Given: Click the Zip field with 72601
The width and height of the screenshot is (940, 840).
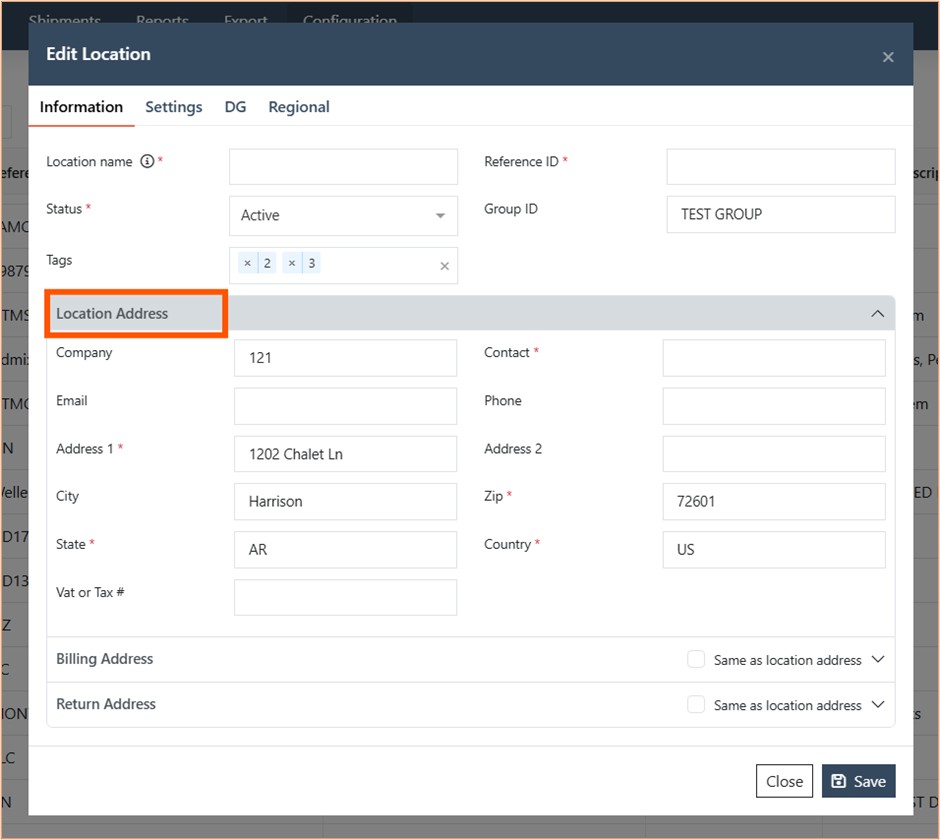Looking at the screenshot, I should (774, 502).
